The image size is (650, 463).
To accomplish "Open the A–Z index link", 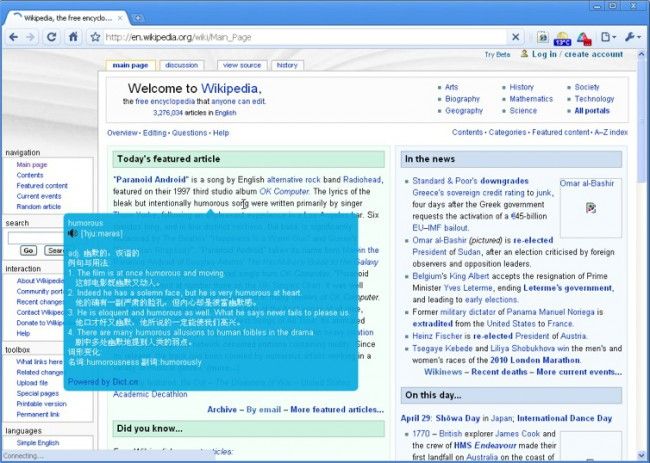I will point(611,132).
